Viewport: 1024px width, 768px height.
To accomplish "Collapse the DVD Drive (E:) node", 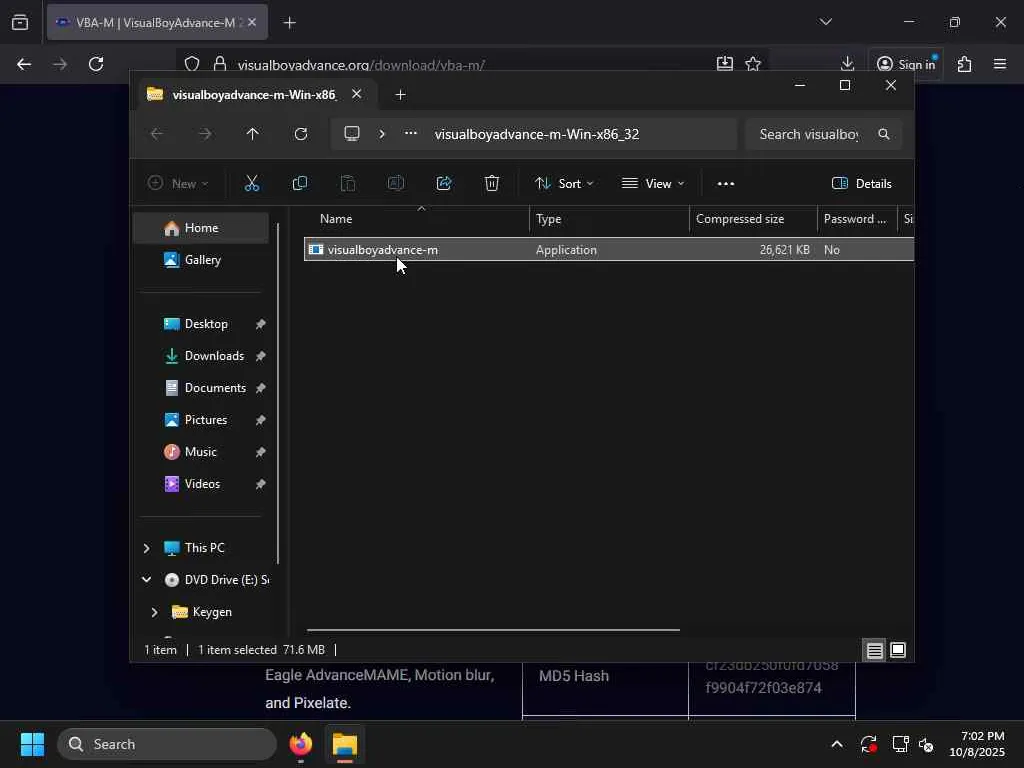I will coord(146,579).
